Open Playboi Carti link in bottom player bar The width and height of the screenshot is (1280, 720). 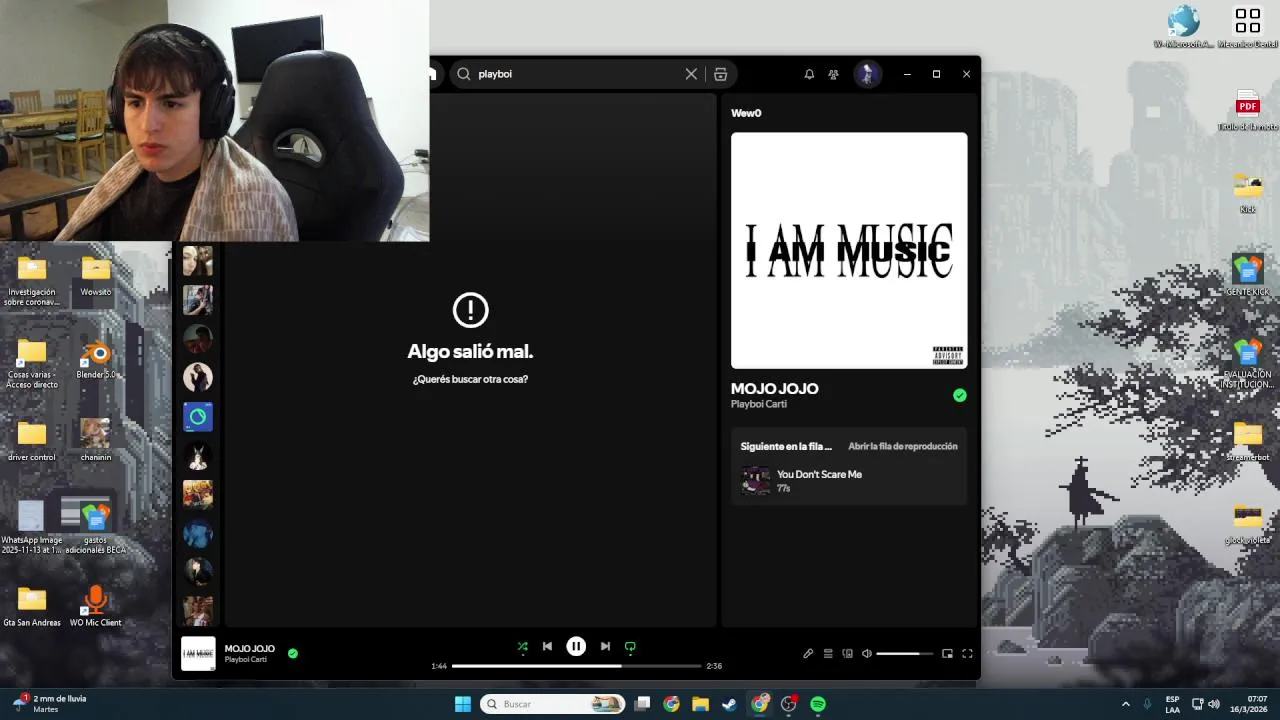246,660
